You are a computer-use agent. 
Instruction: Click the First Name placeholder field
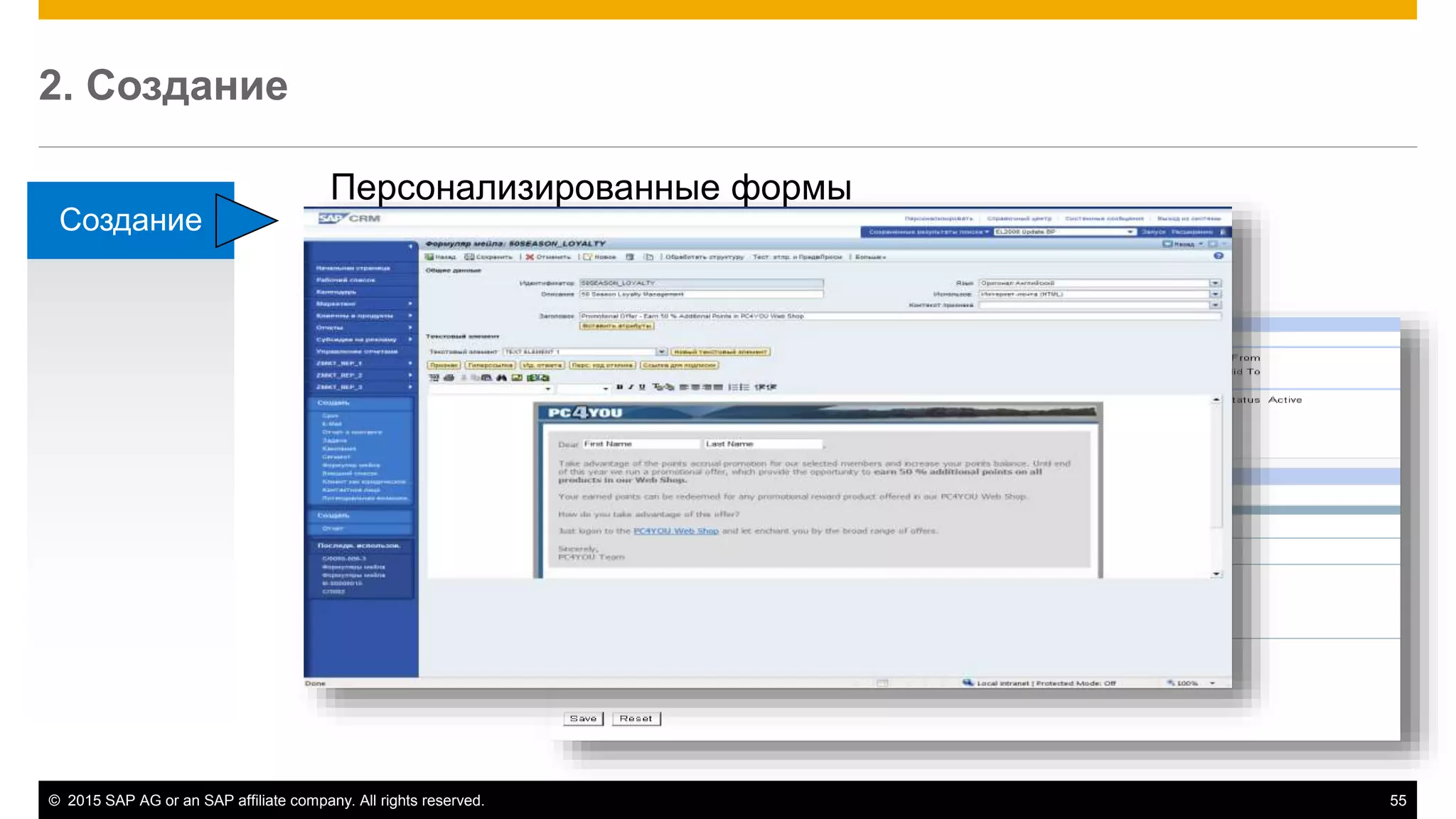641,444
